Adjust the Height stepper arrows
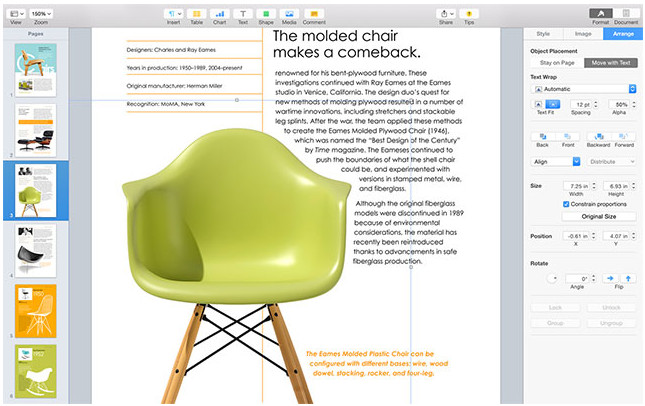This screenshot has height=406, width=645. pyautogui.click(x=634, y=186)
